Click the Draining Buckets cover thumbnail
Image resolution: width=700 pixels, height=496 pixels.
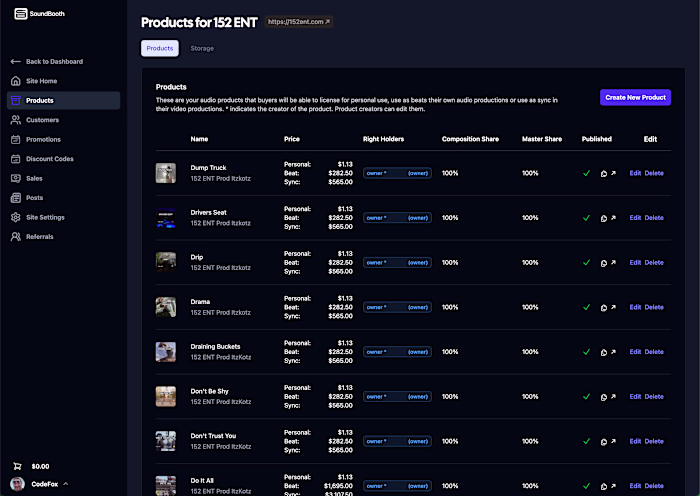tap(166, 352)
